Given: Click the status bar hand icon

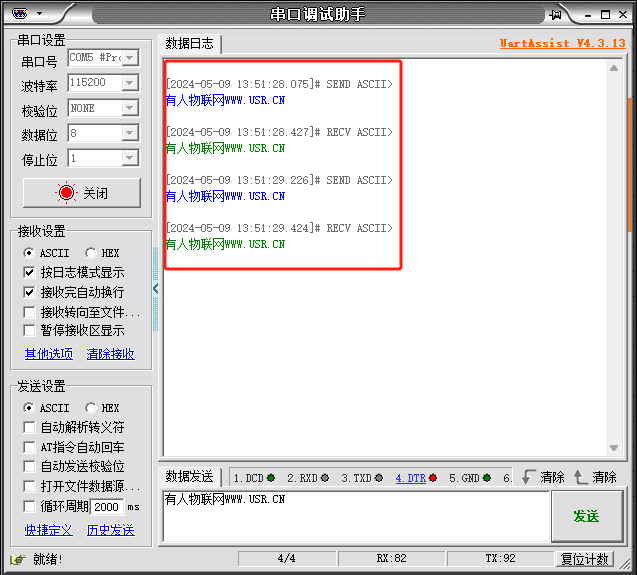Looking at the screenshot, I should point(18,560).
